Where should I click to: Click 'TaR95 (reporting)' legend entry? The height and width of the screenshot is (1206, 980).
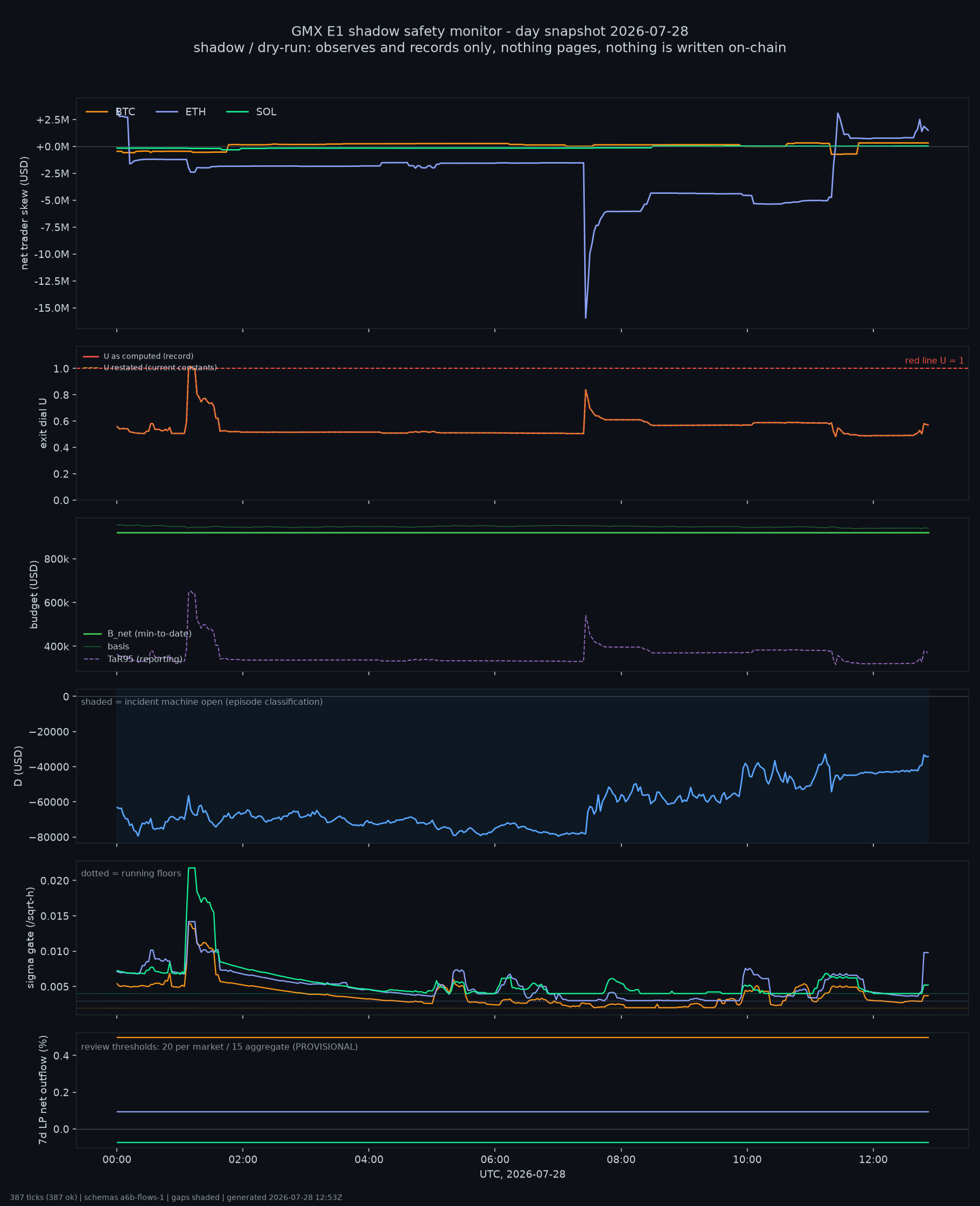[133, 658]
